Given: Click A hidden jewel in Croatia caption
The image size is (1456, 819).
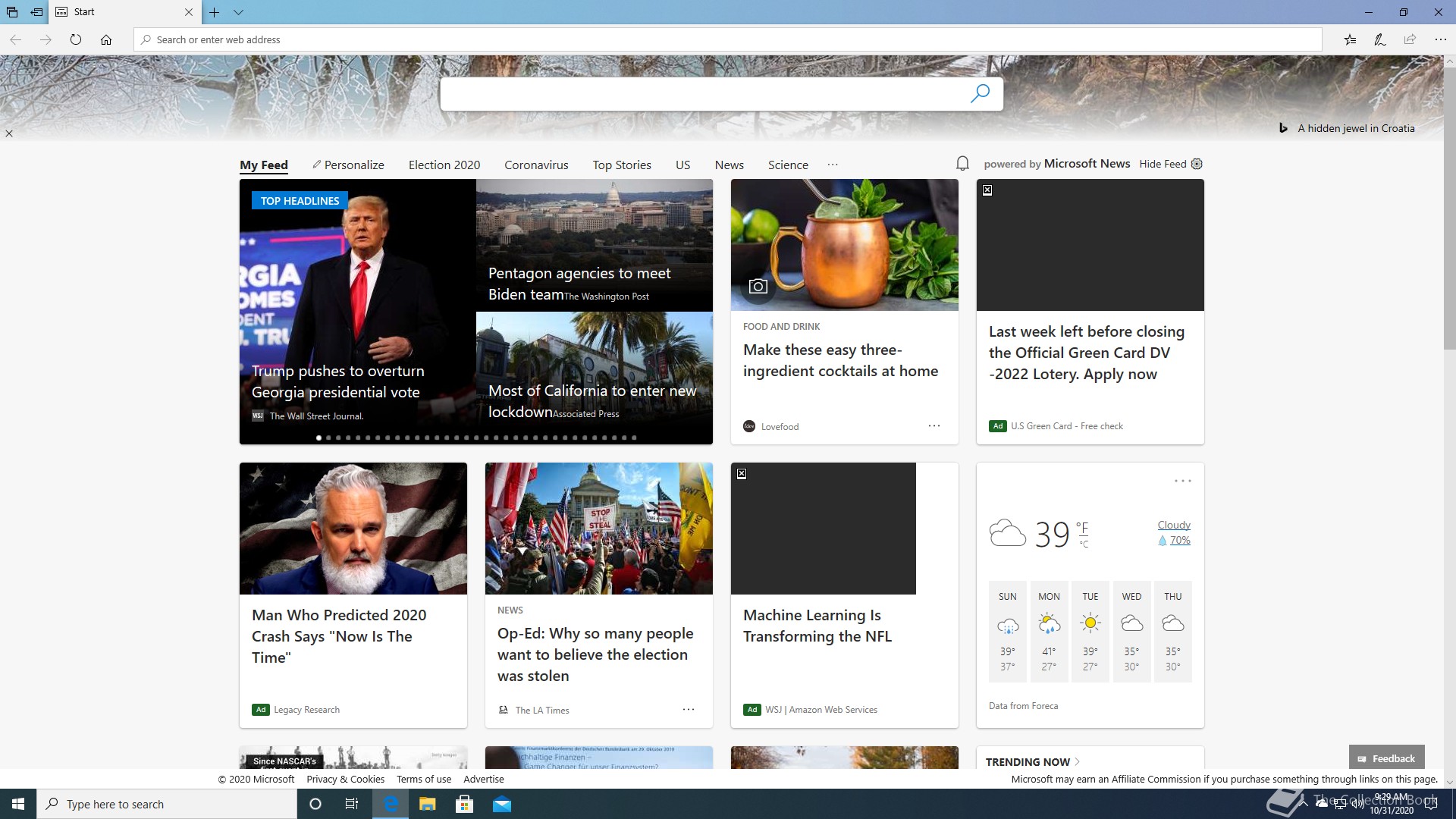Looking at the screenshot, I should (x=1356, y=128).
